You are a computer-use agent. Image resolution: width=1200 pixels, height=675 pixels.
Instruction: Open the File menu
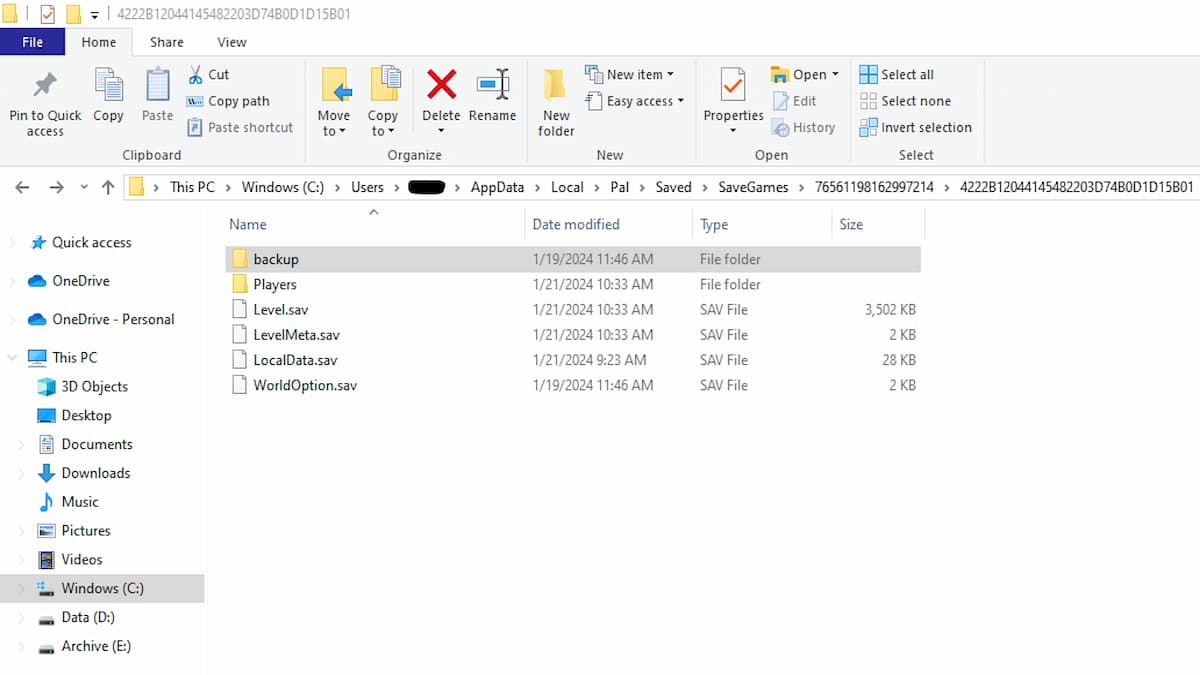pyautogui.click(x=33, y=42)
